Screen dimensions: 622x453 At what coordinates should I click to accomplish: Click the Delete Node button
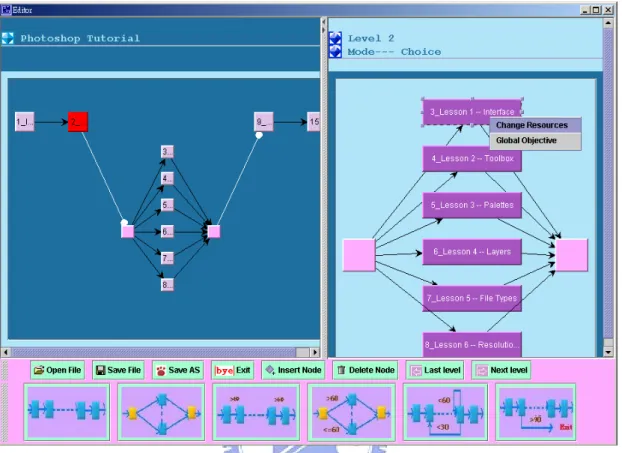365,370
